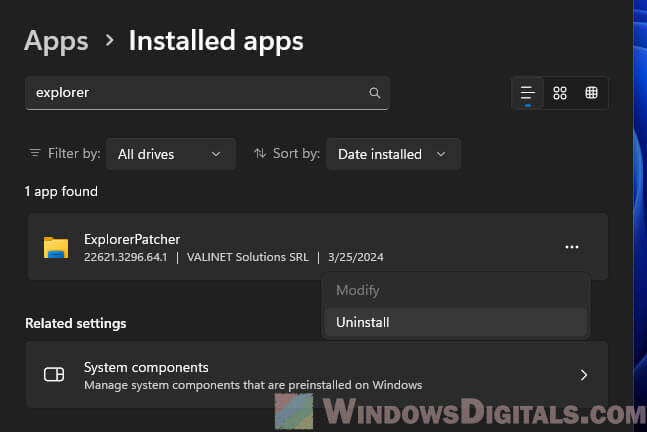This screenshot has width=647, height=432.
Task: Open the Date installed sort dropdown
Action: 393,154
